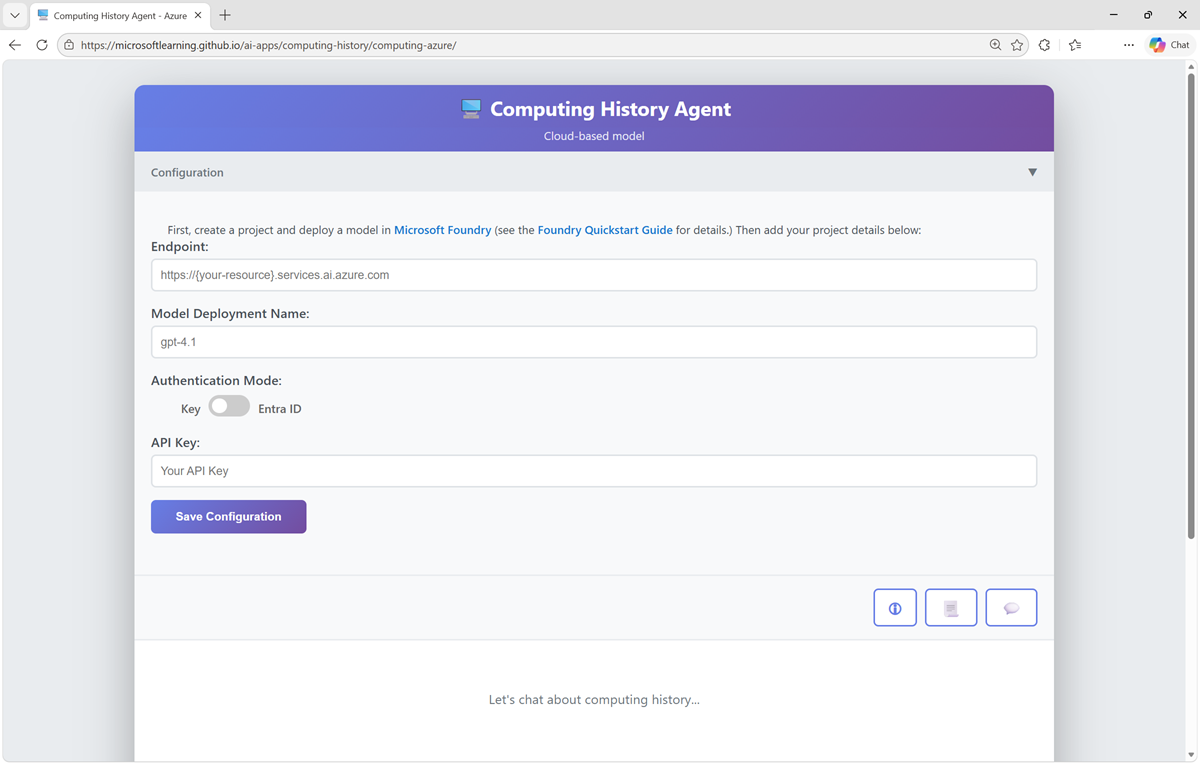Click the "Cloud-based model" subtitle
1200x764 pixels.
pos(594,136)
